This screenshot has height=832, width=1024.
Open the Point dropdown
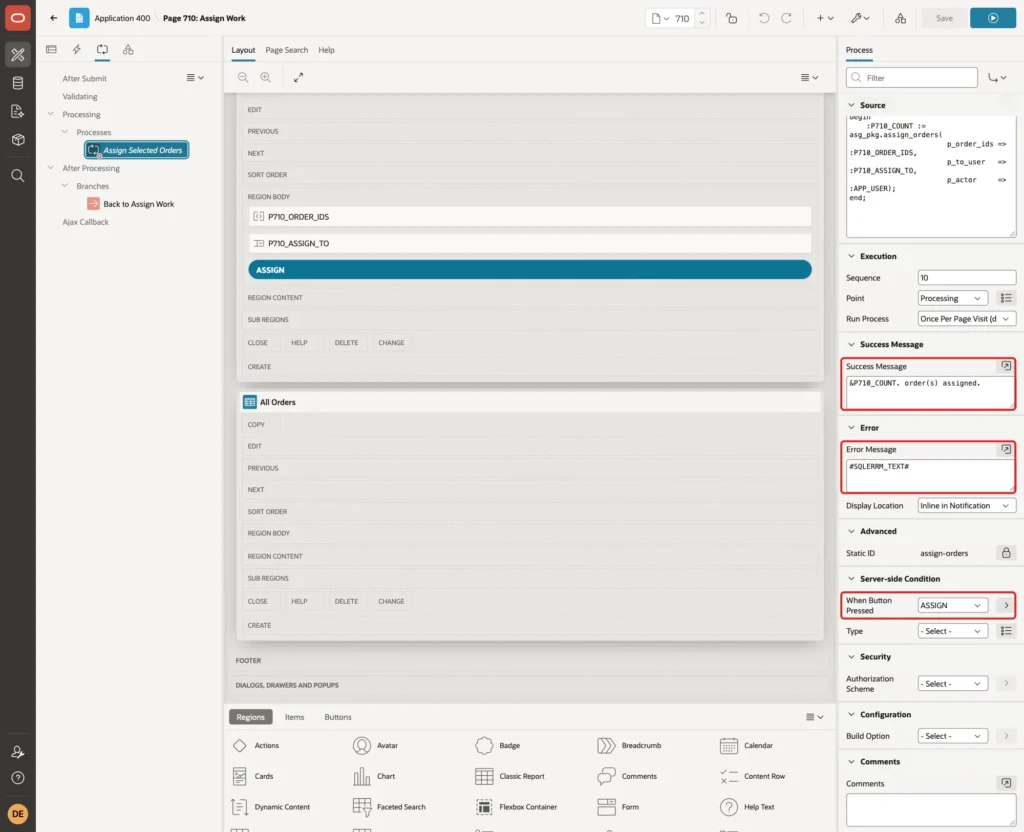pos(952,298)
